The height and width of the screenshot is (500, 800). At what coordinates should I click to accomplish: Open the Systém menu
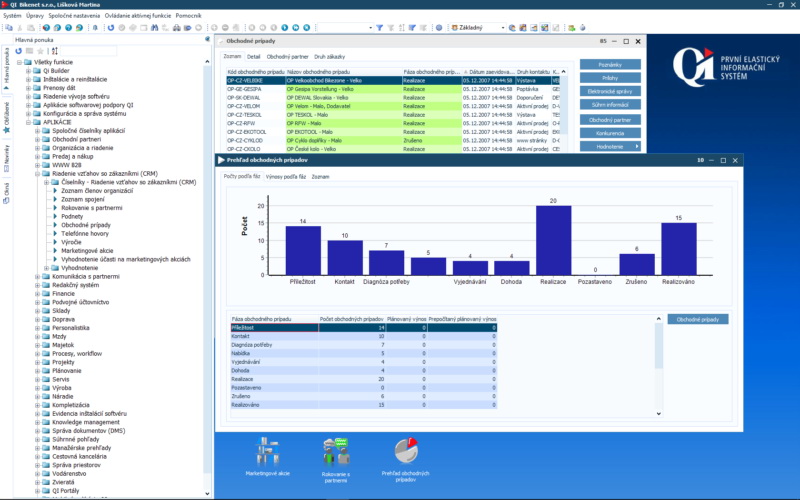[x=12, y=16]
